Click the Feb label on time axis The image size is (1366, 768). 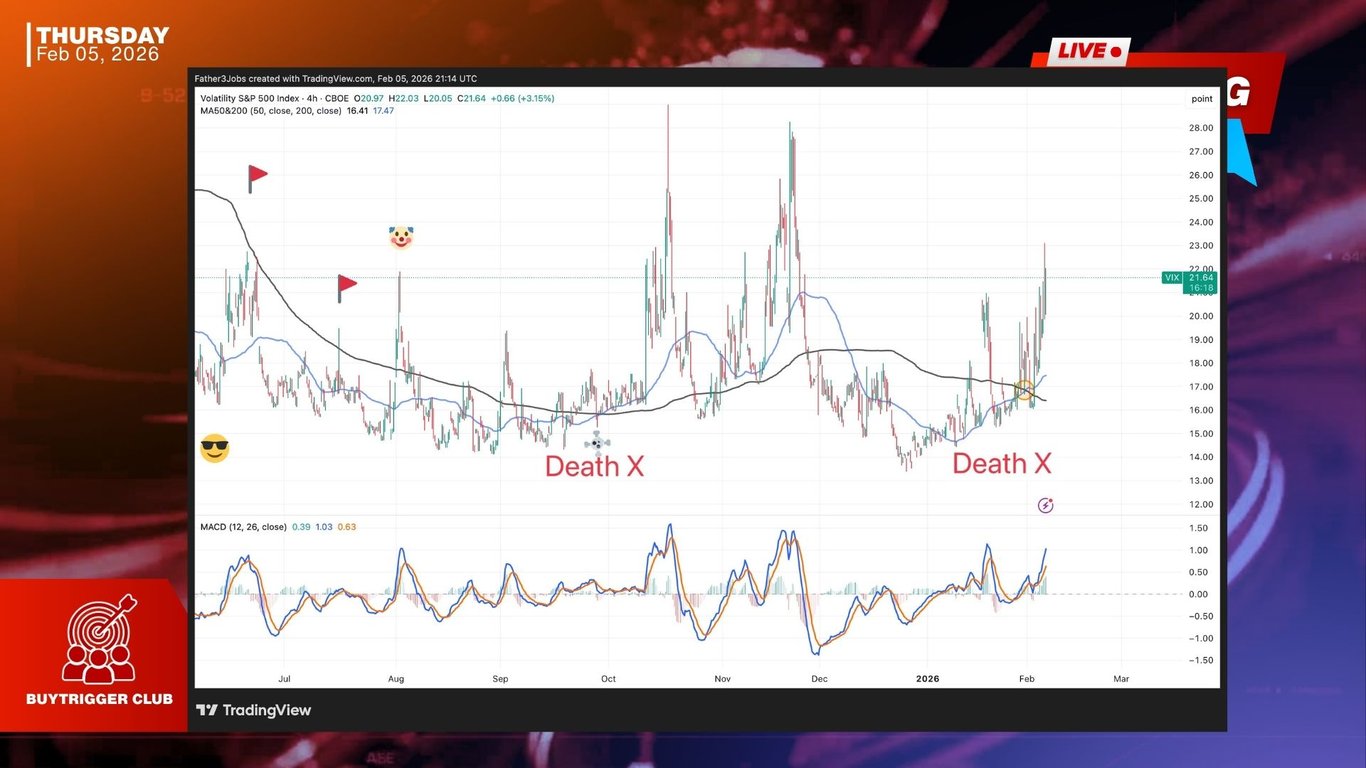[1027, 679]
